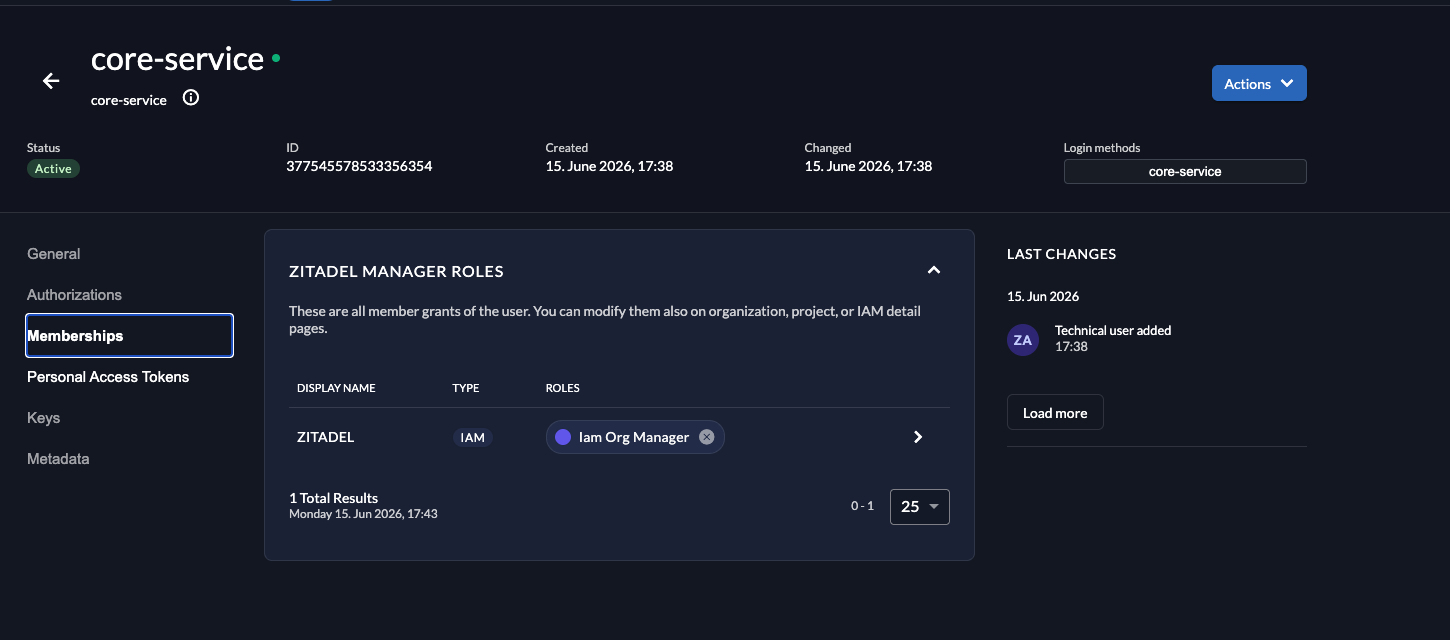Load more changes in Last Changes
1450x640 pixels.
(1055, 413)
